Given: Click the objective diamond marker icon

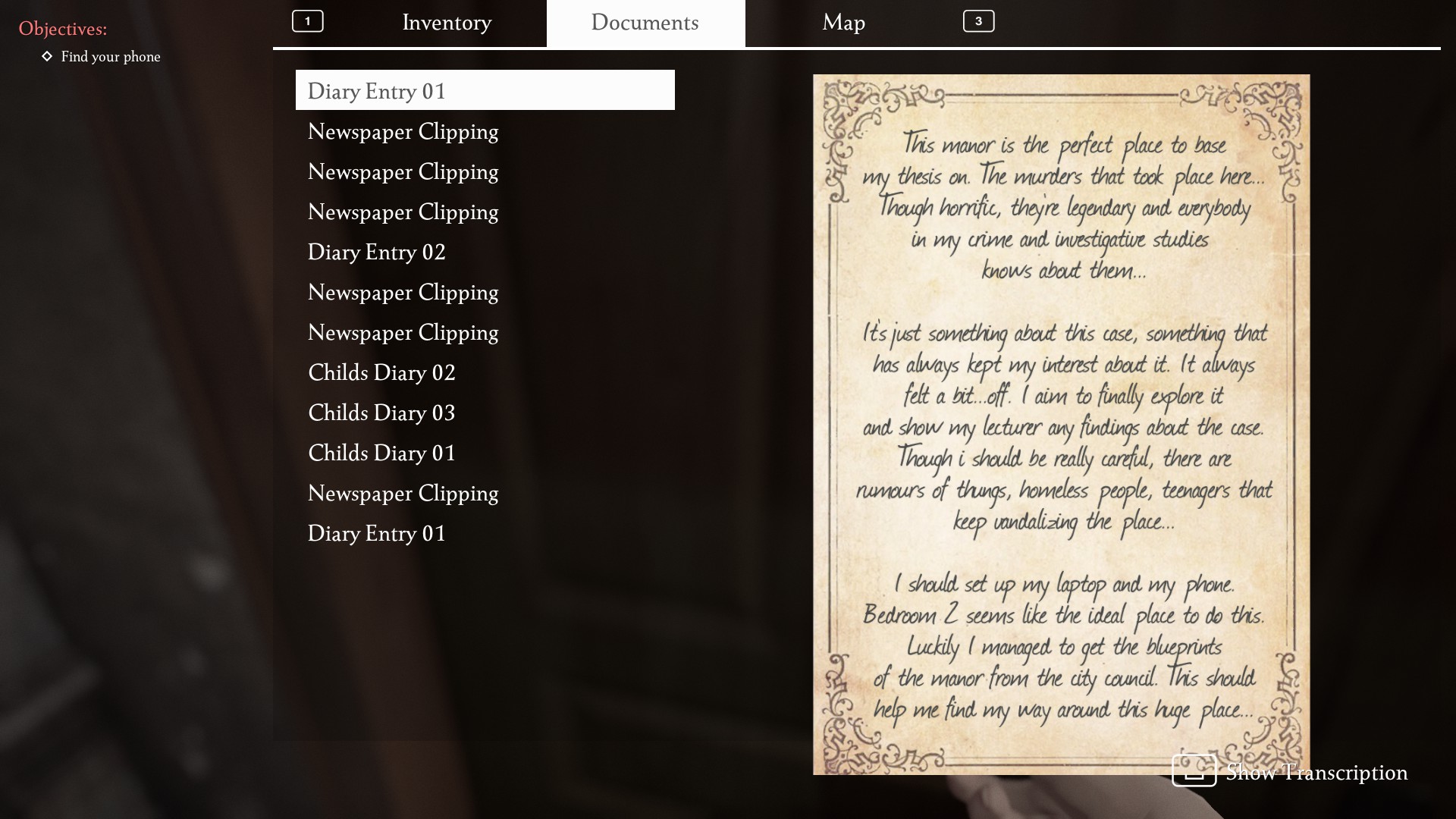Looking at the screenshot, I should coord(47,56).
